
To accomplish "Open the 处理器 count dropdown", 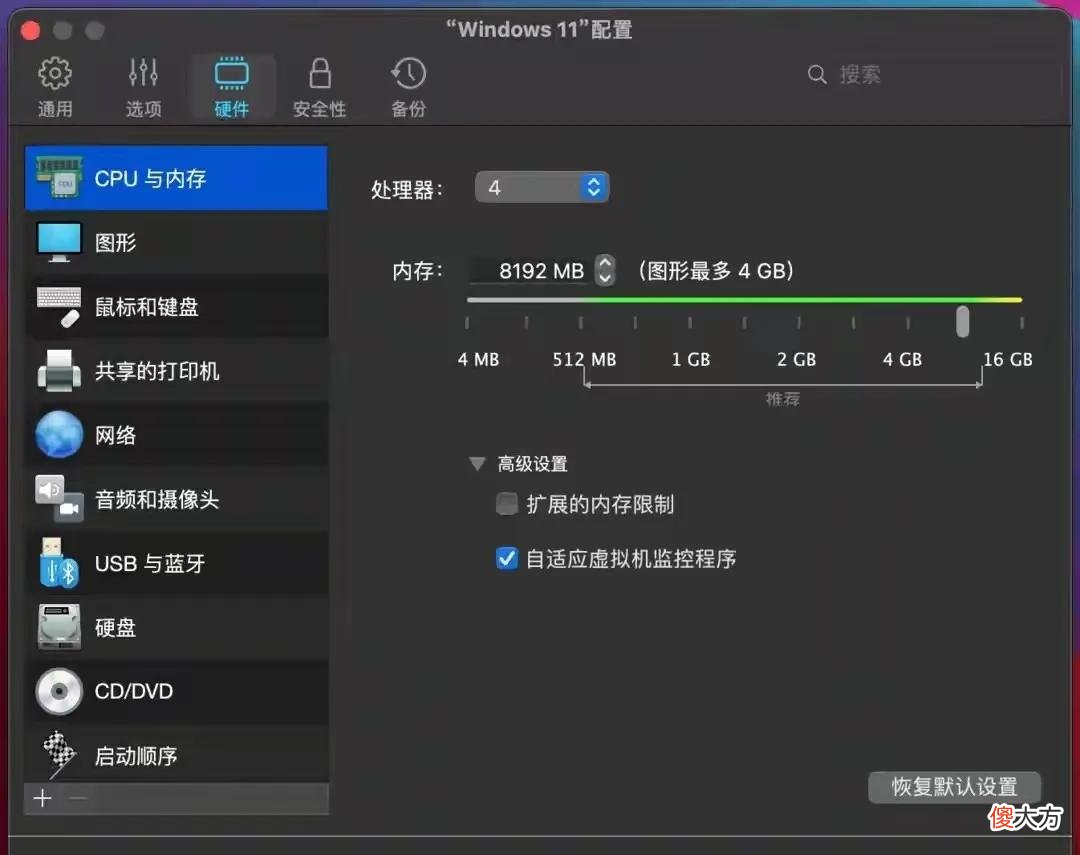I will click(542, 187).
